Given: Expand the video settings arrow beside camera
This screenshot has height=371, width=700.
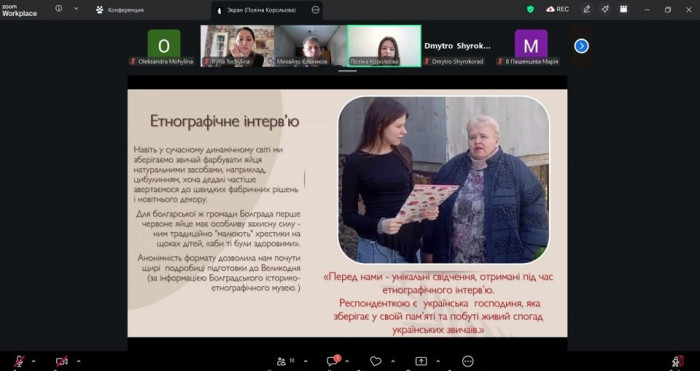Looking at the screenshot, I should (x=79, y=361).
